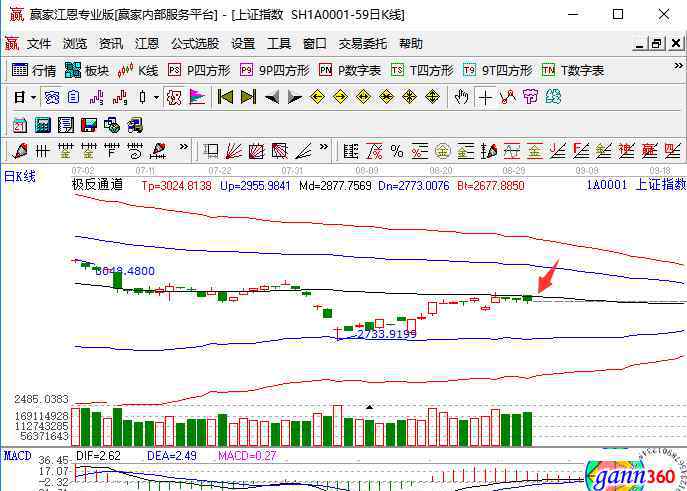This screenshot has width=687, height=491.
Task: Click the DIF=2.62 value
Action: click(98, 456)
